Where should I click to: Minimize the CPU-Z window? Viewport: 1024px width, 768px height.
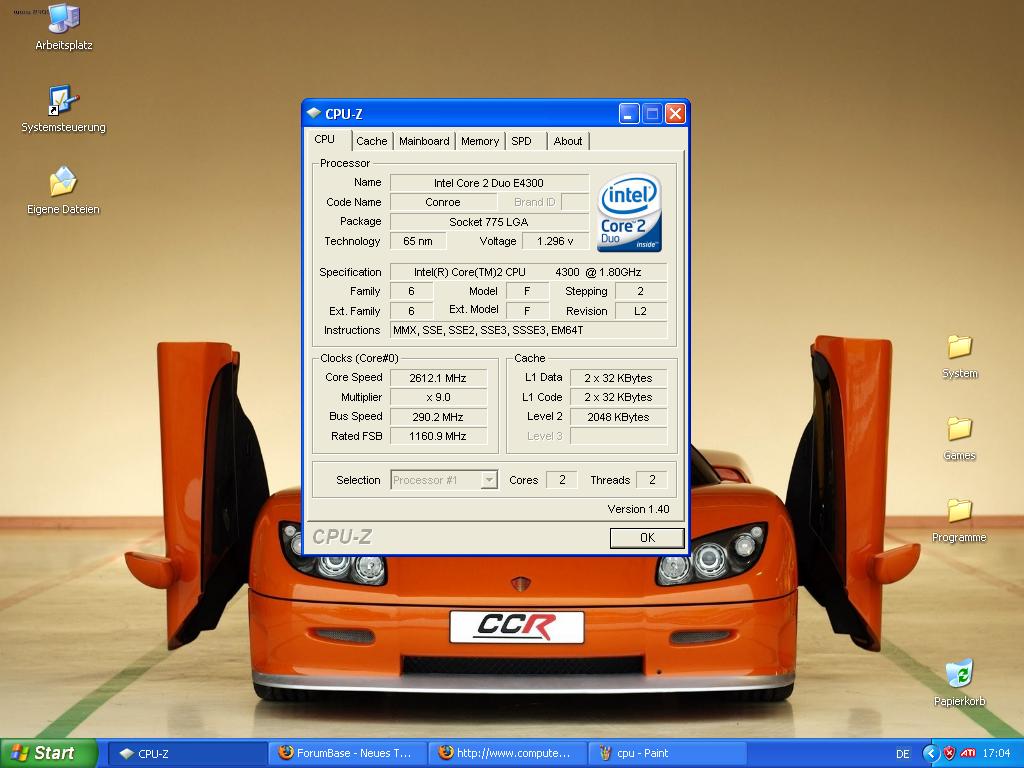629,114
